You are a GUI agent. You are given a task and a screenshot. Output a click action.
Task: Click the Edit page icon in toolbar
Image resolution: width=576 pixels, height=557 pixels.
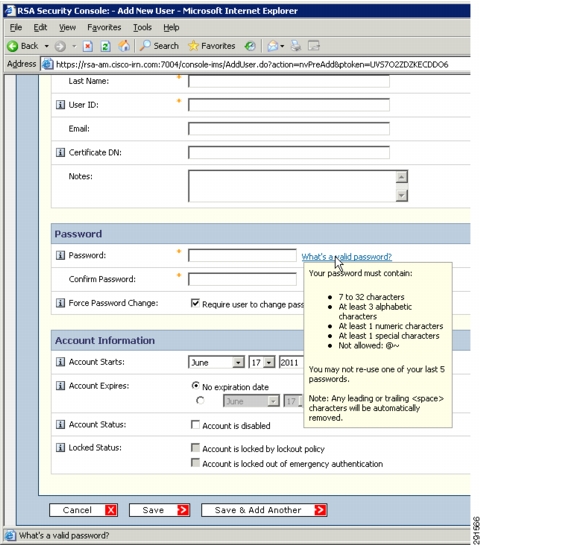(314, 46)
